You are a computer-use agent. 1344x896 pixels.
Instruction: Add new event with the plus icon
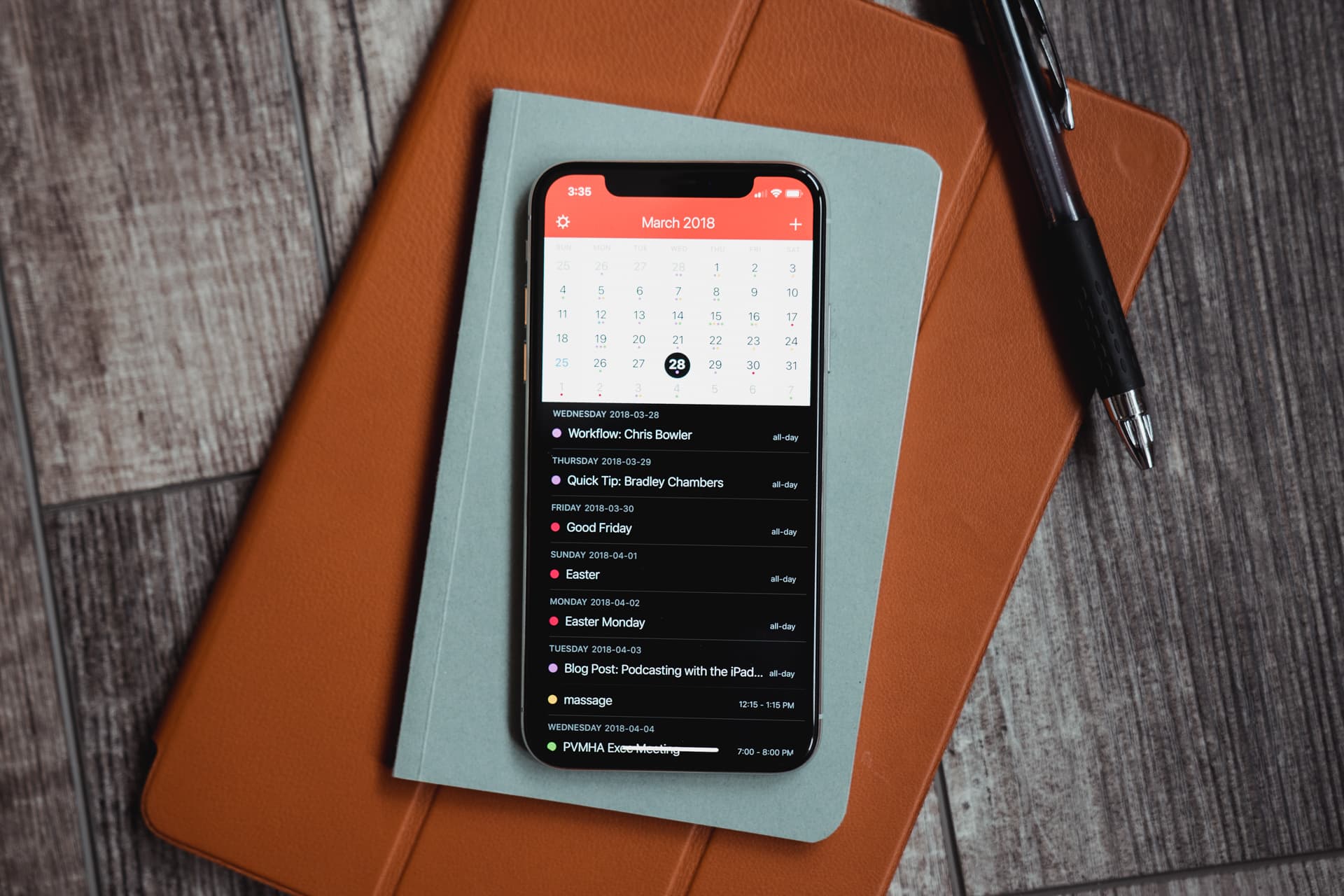pyautogui.click(x=793, y=223)
